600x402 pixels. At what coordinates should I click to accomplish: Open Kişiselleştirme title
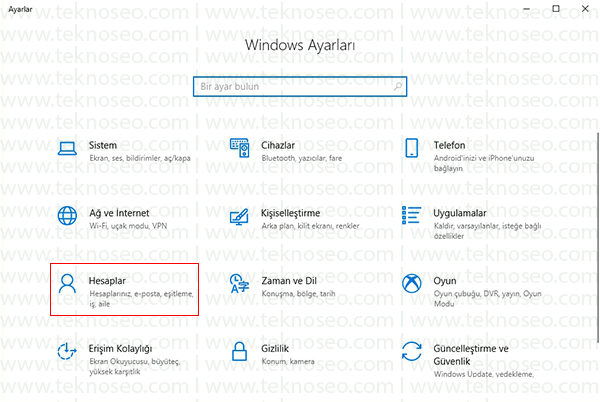290,213
